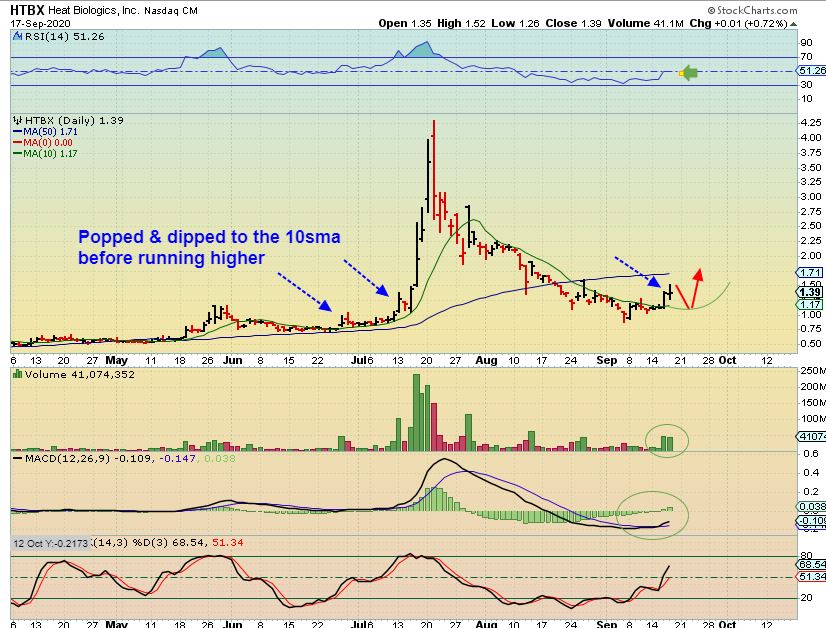The image size is (826, 628).
Task: Click the MA(50) 1.71 legend entry
Action: tap(45, 132)
